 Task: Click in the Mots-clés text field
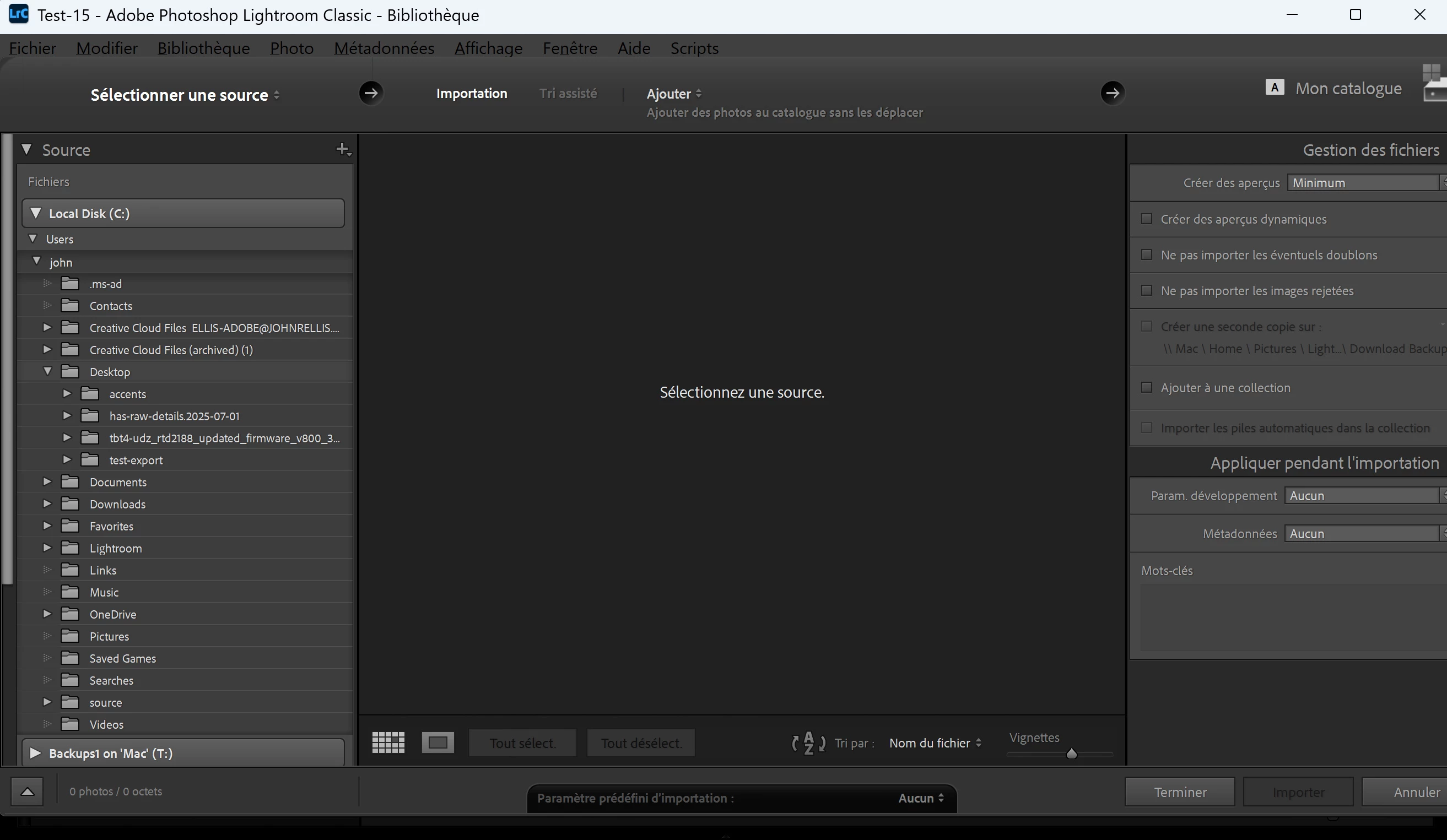tap(1292, 617)
